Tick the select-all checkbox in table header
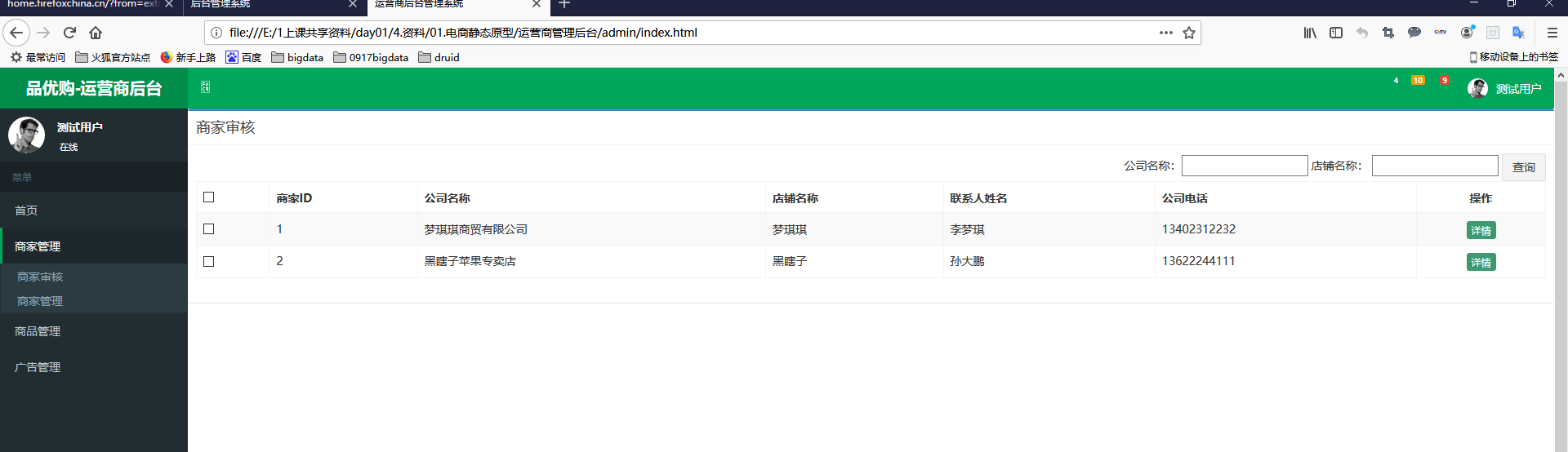 click(x=208, y=197)
